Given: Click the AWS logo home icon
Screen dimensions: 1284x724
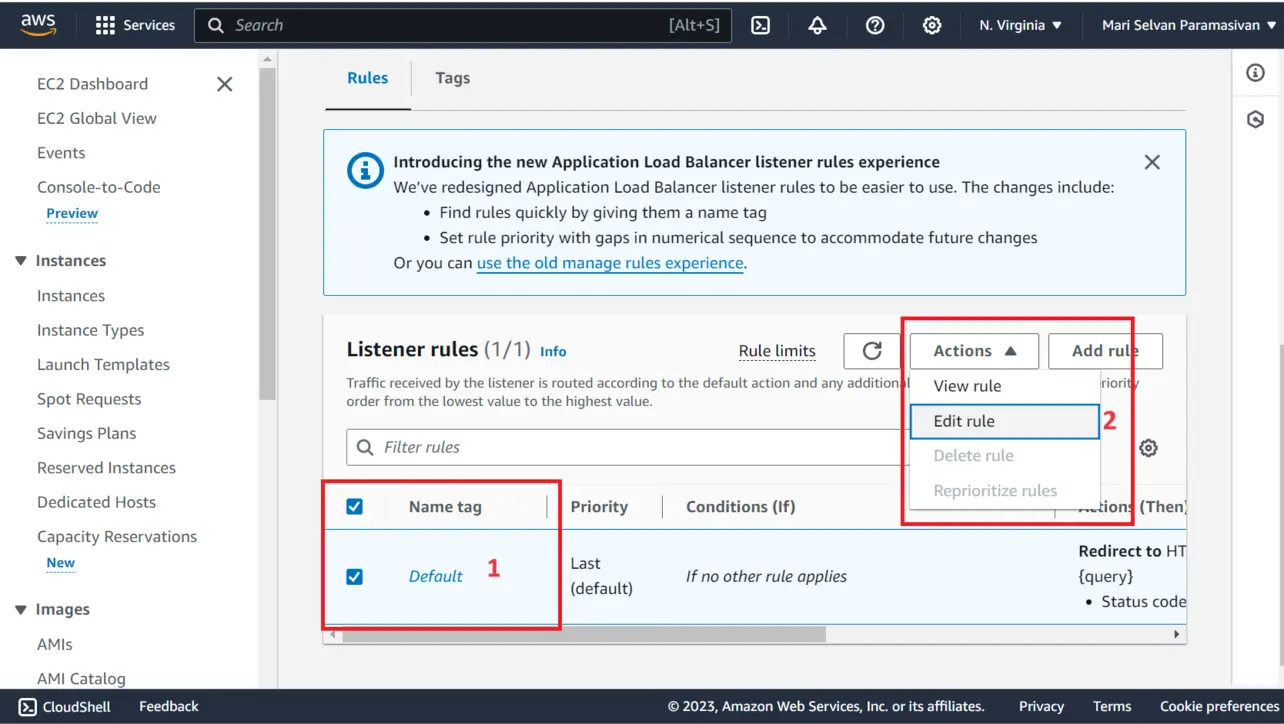Looking at the screenshot, I should click(38, 25).
